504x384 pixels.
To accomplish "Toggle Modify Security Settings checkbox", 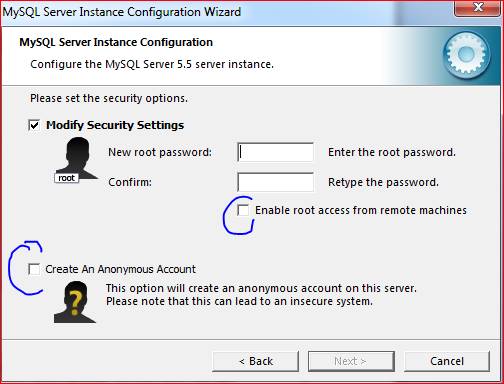I will [34, 125].
